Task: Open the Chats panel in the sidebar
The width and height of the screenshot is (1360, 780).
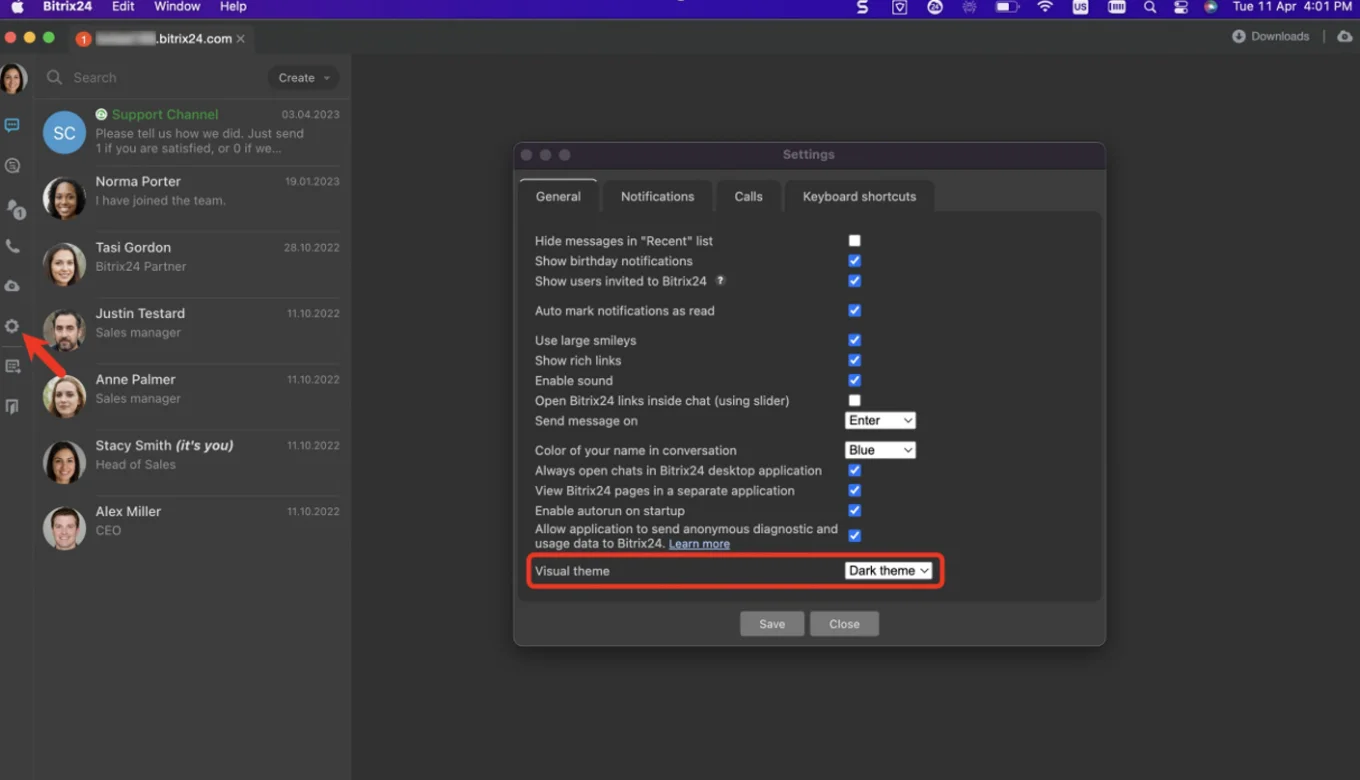Action: [x=13, y=125]
